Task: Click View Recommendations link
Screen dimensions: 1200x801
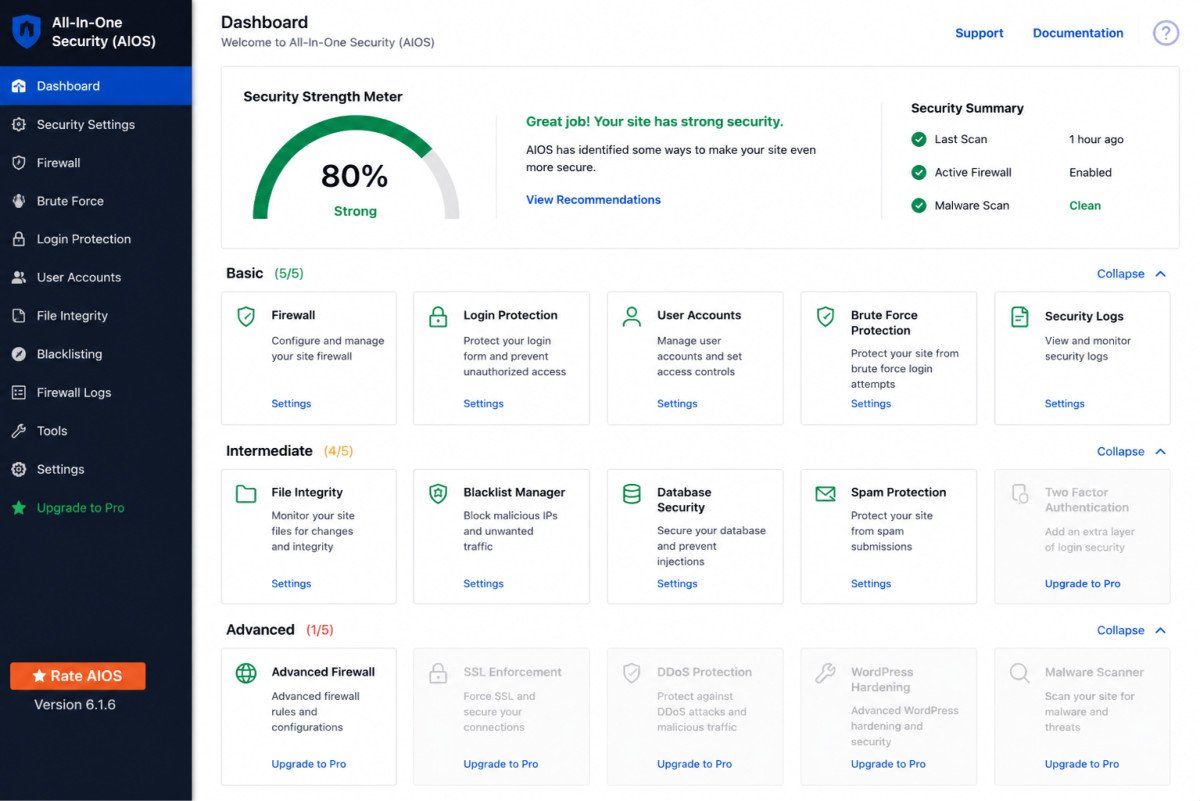Action: (x=593, y=200)
